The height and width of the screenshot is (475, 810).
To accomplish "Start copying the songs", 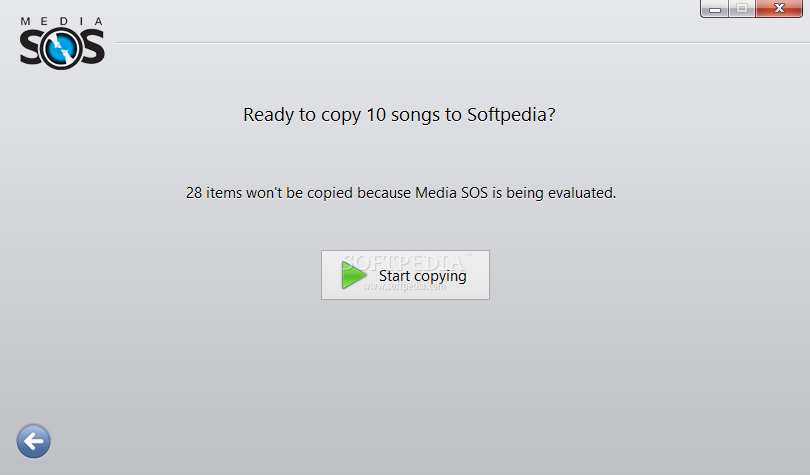I will [x=406, y=275].
